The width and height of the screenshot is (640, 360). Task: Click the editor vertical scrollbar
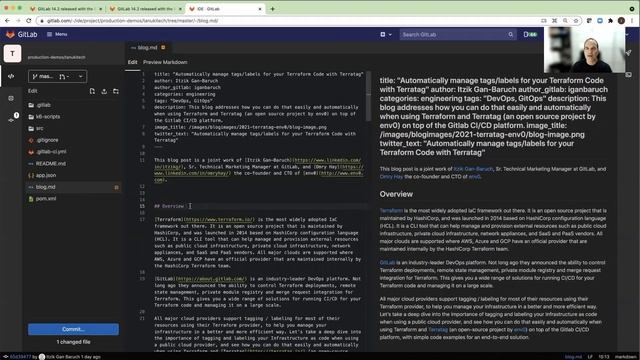[369, 97]
